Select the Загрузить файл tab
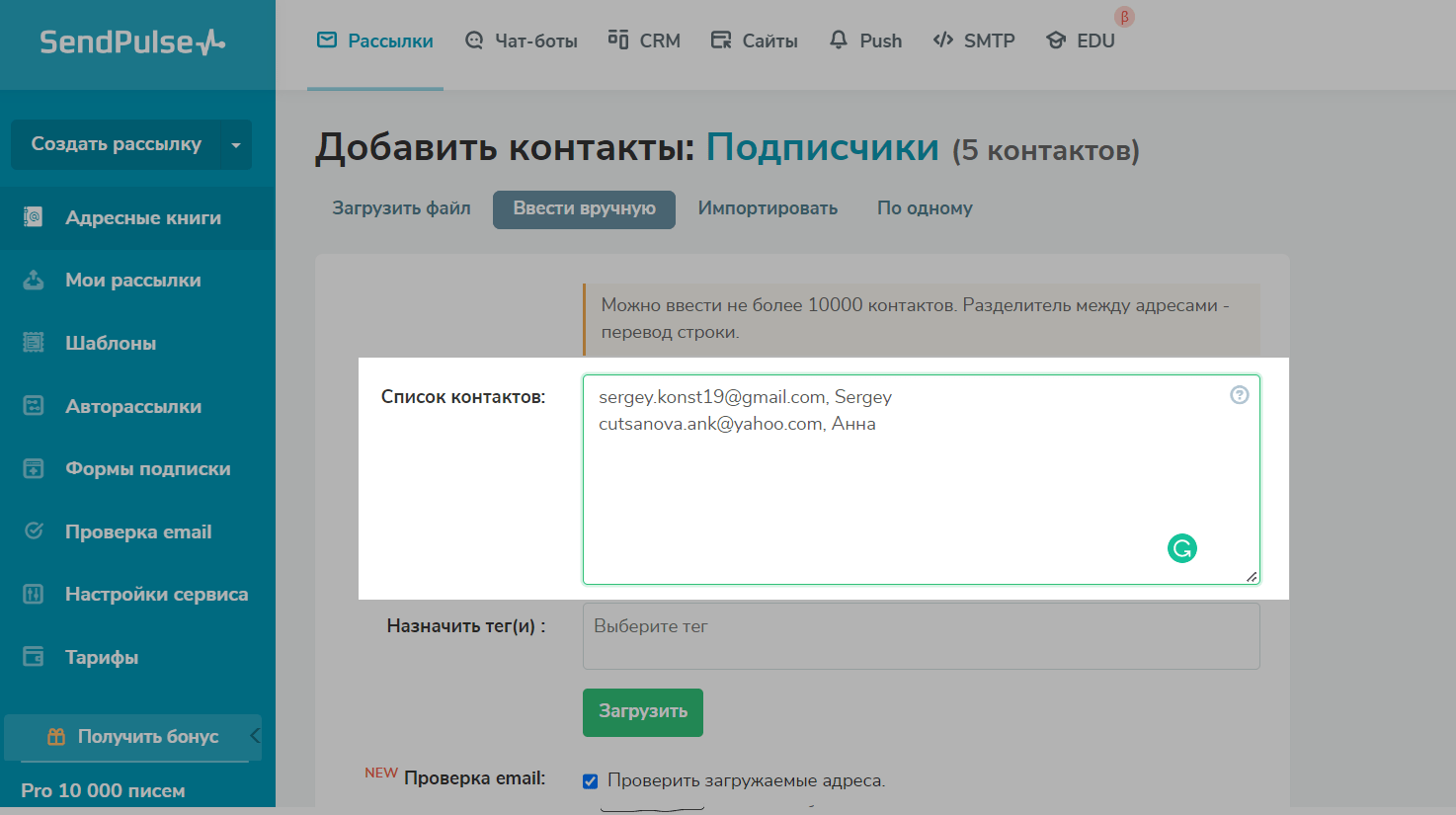 401,208
